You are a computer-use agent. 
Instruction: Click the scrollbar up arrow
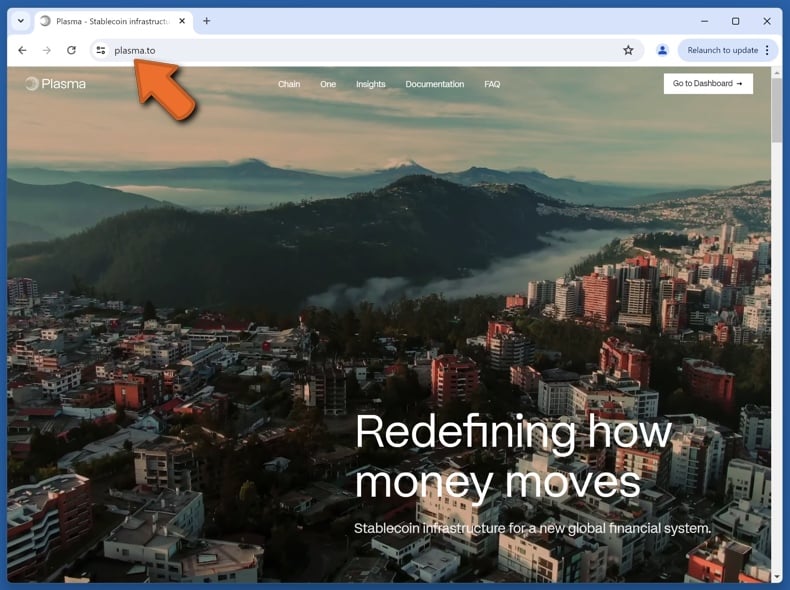point(776,73)
